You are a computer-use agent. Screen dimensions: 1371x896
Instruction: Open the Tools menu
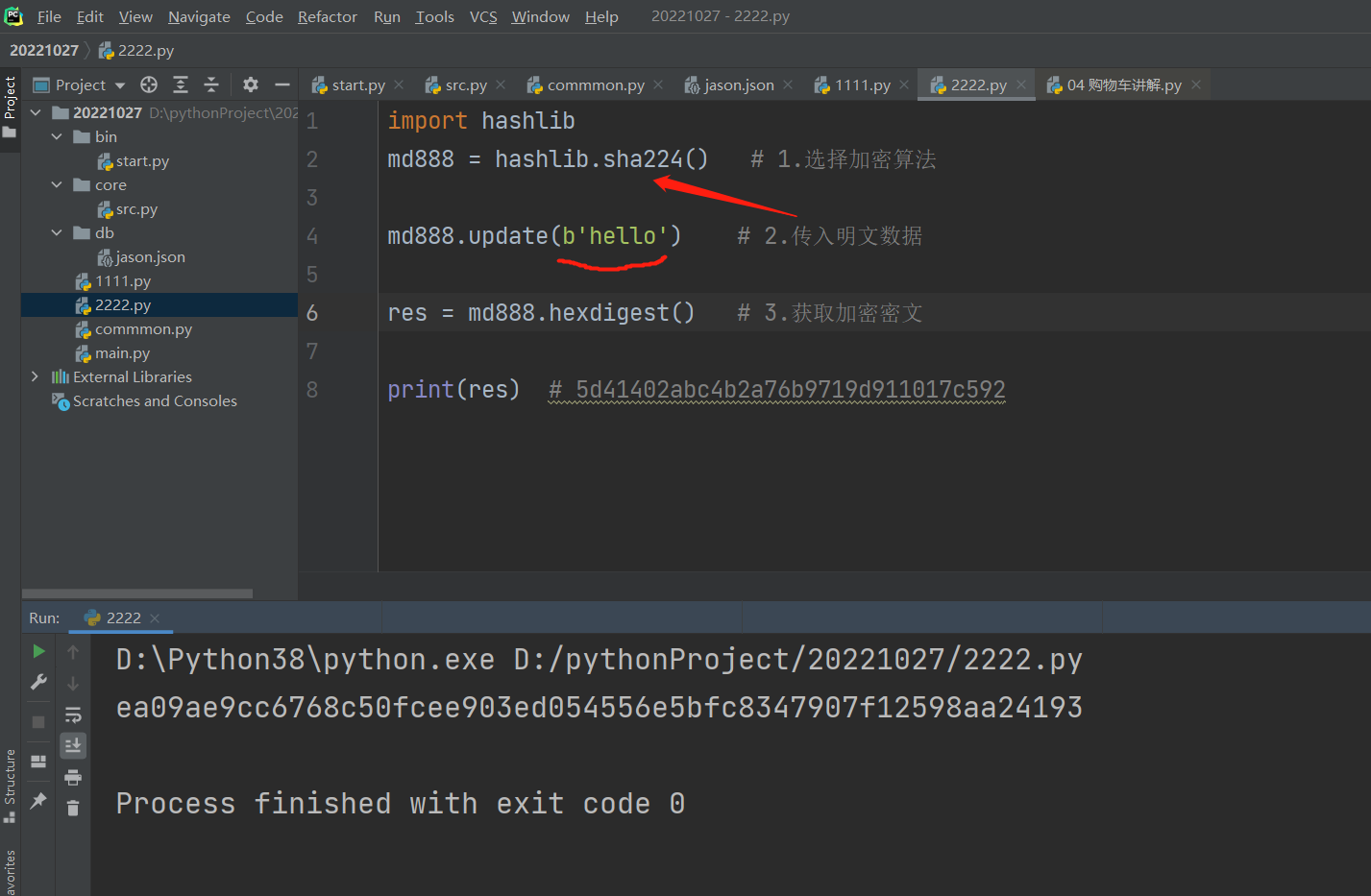point(435,16)
